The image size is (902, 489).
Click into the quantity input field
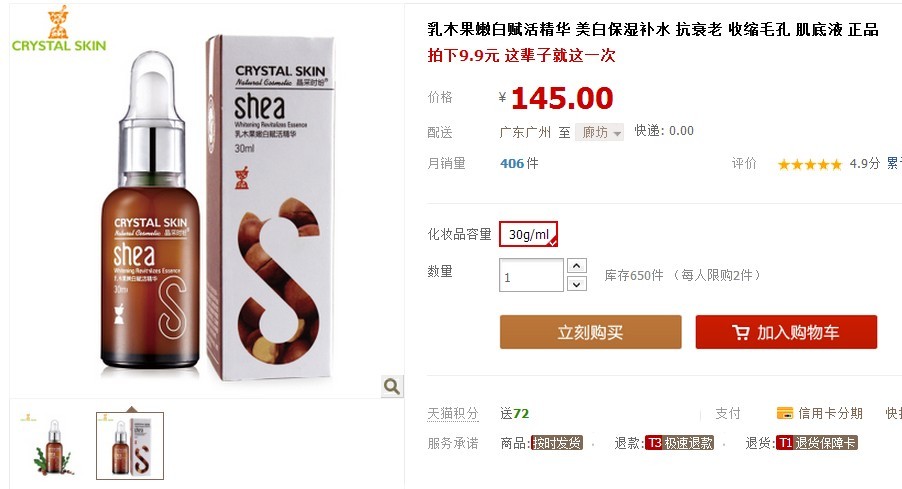tap(531, 276)
